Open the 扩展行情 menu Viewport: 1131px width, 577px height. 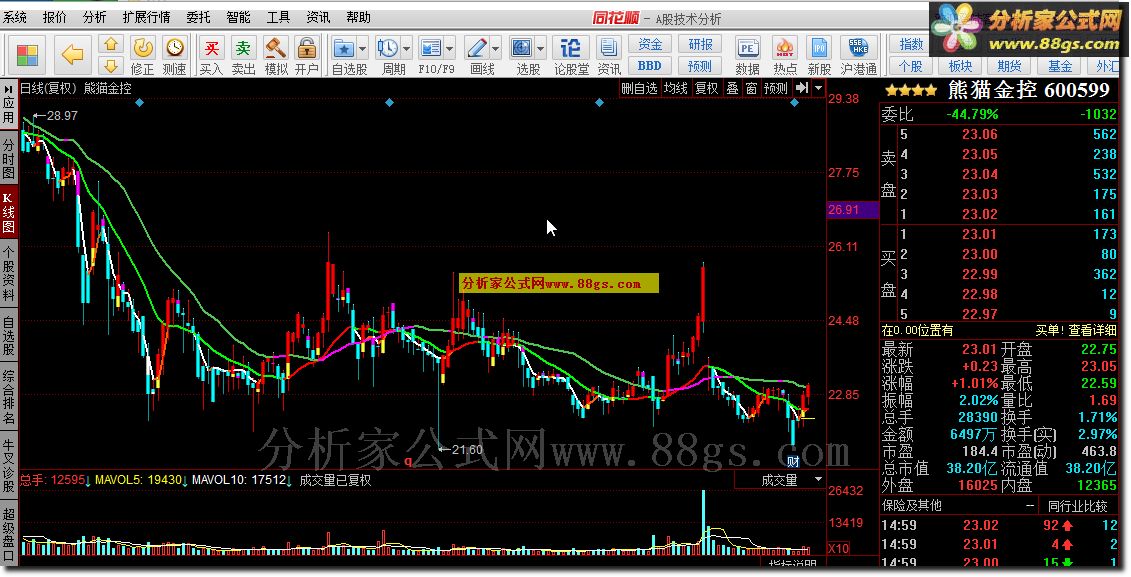[146, 17]
